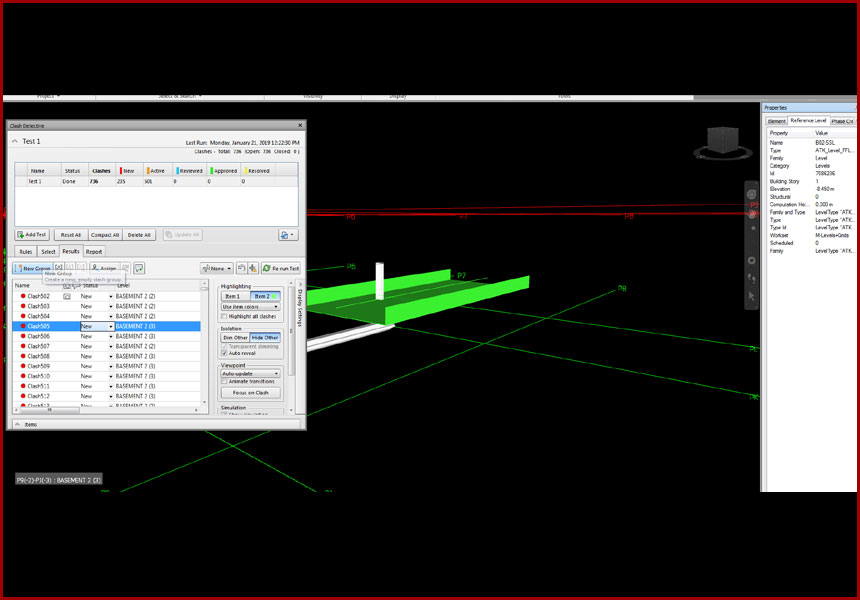The width and height of the screenshot is (860, 600).
Task: Enable Animate transitions checkbox
Action: pos(224,381)
